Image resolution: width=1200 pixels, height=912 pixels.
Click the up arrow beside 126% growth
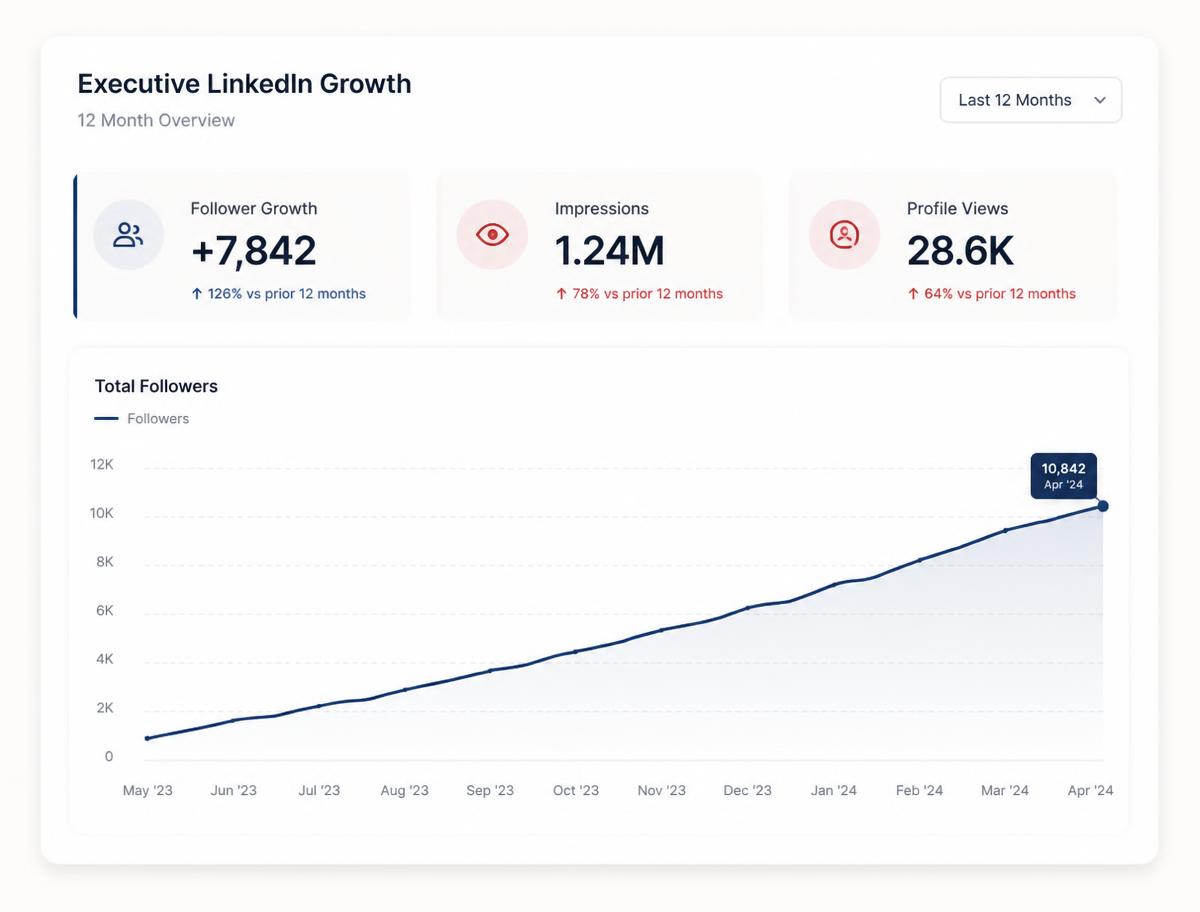click(x=197, y=294)
